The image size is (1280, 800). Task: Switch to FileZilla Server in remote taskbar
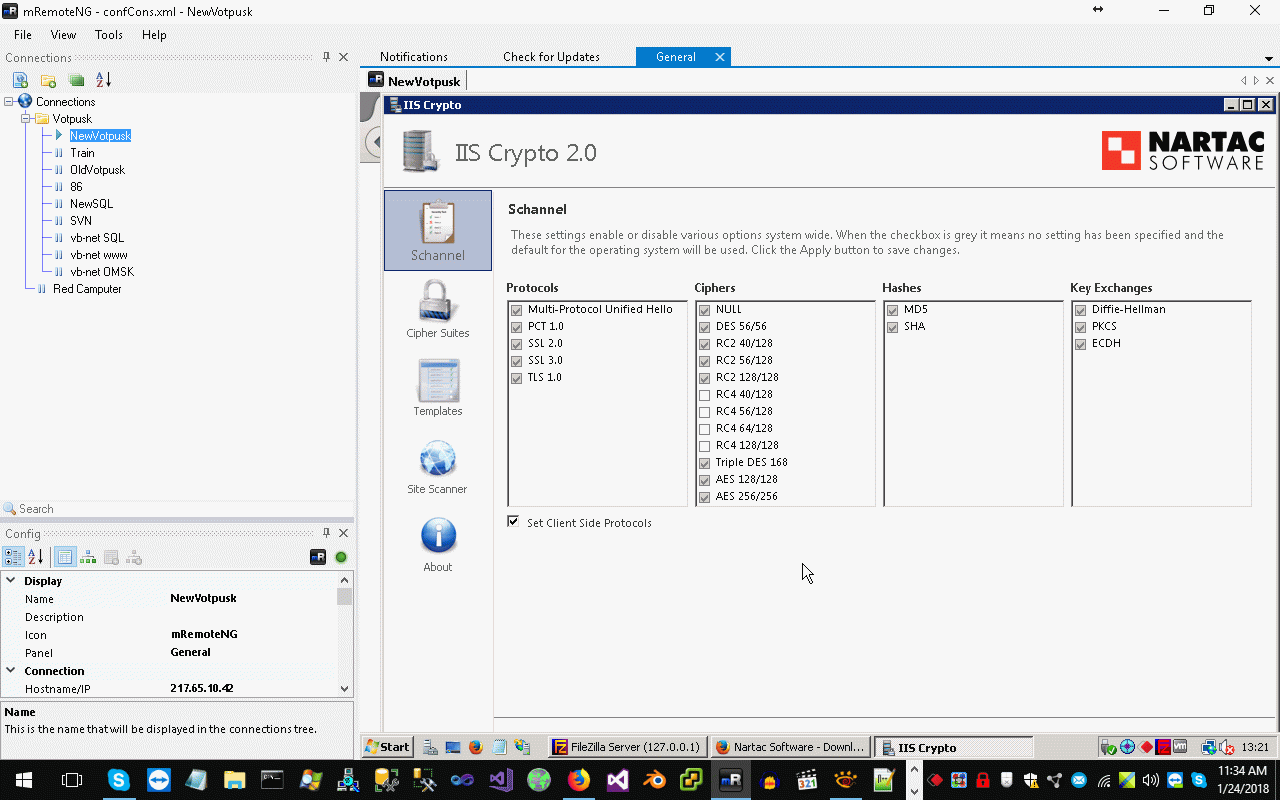[x=627, y=747]
